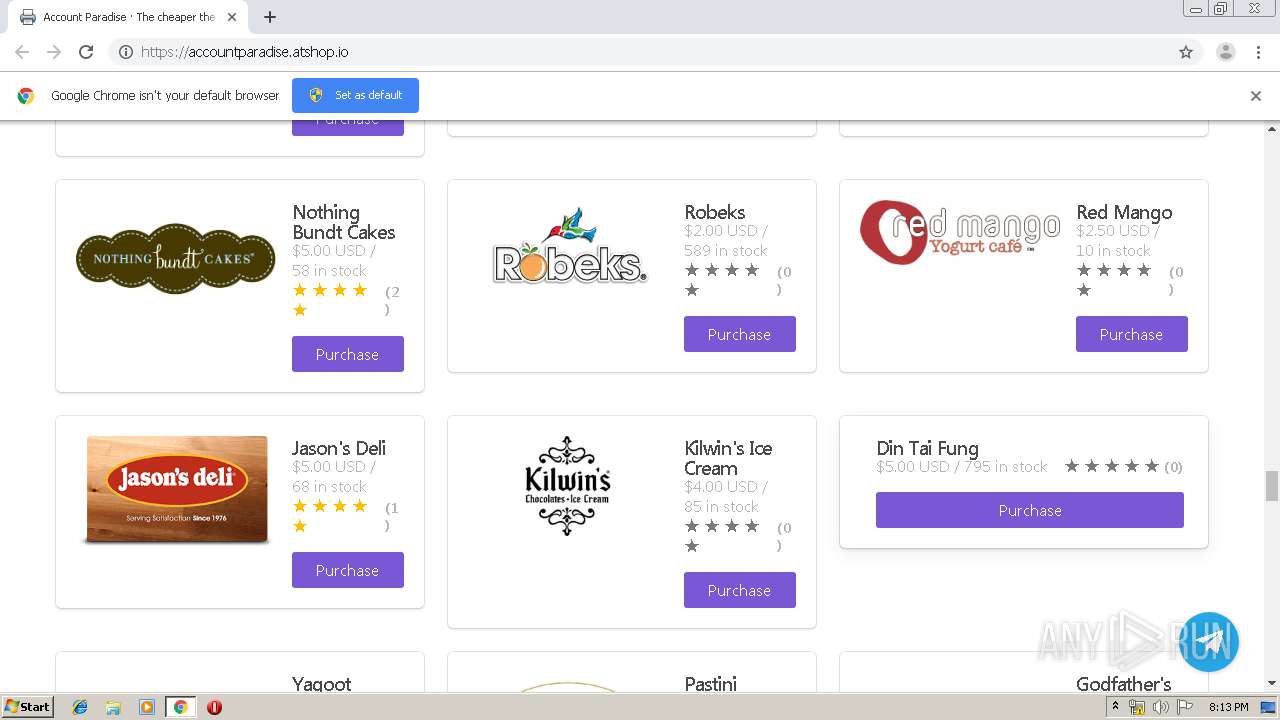
Task: Click the Chrome taskbar icon
Action: [x=181, y=707]
